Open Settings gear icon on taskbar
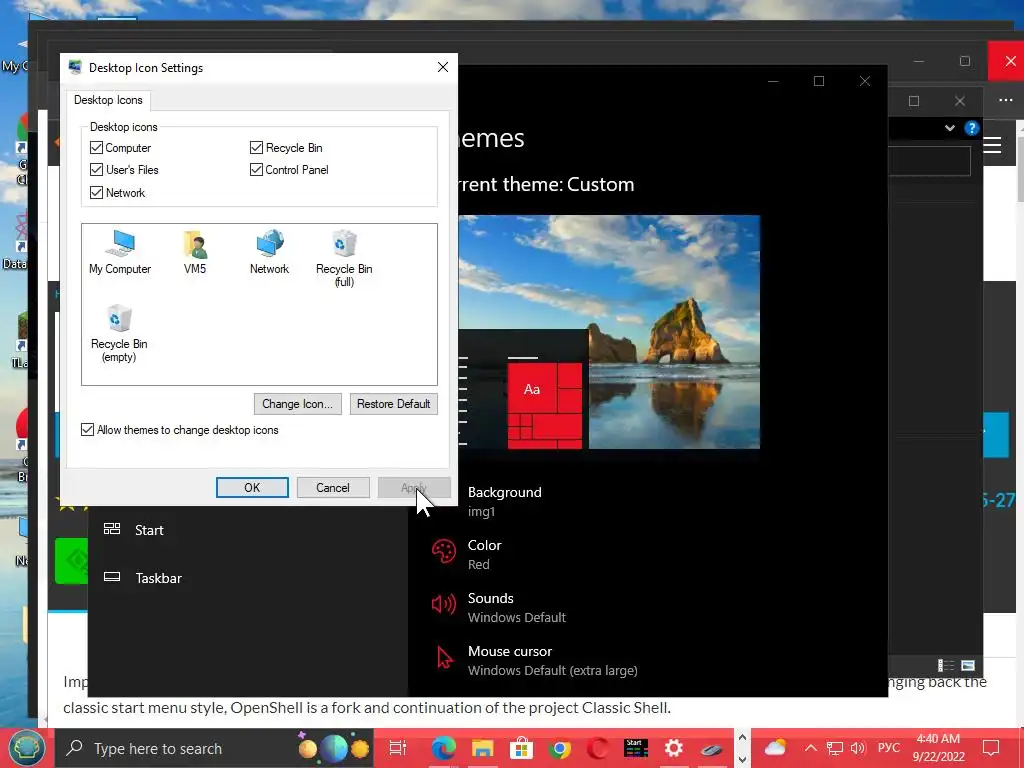The height and width of the screenshot is (768, 1024). [673, 748]
